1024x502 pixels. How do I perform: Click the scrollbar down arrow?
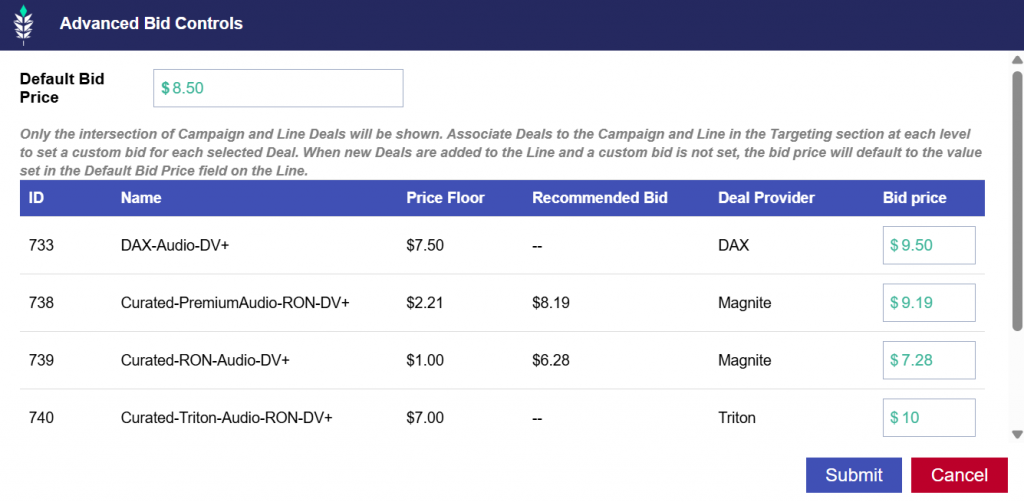point(1017,434)
